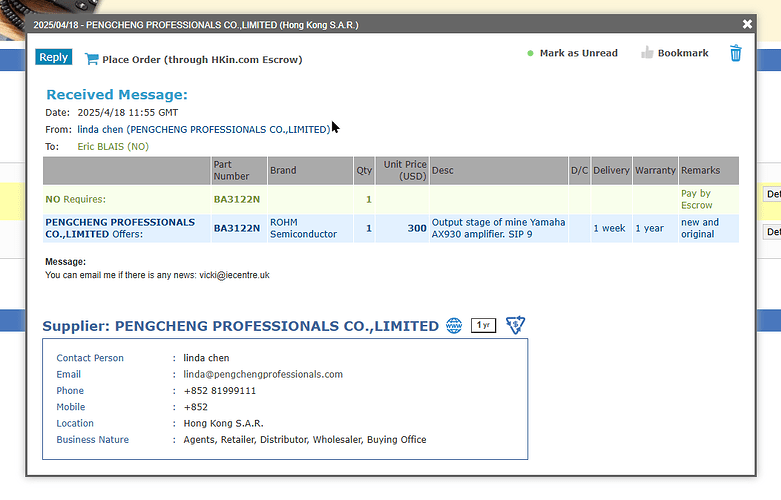Viewport: 781px width, 500px height.
Task: Click the Mobile value +852
Action: pos(195,407)
